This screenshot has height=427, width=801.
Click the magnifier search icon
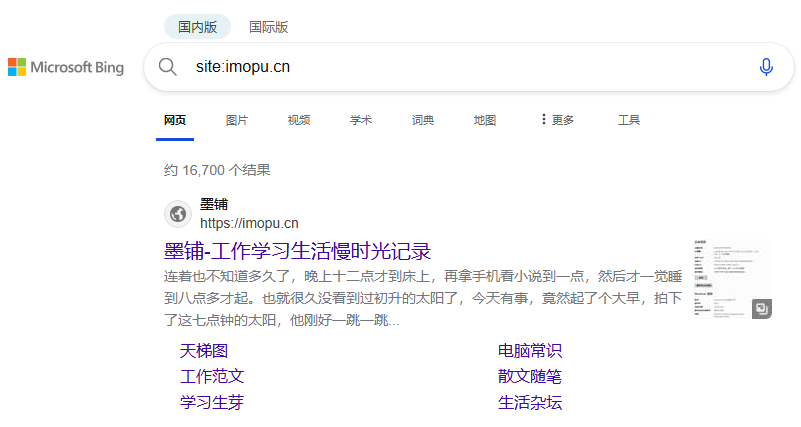click(x=167, y=67)
